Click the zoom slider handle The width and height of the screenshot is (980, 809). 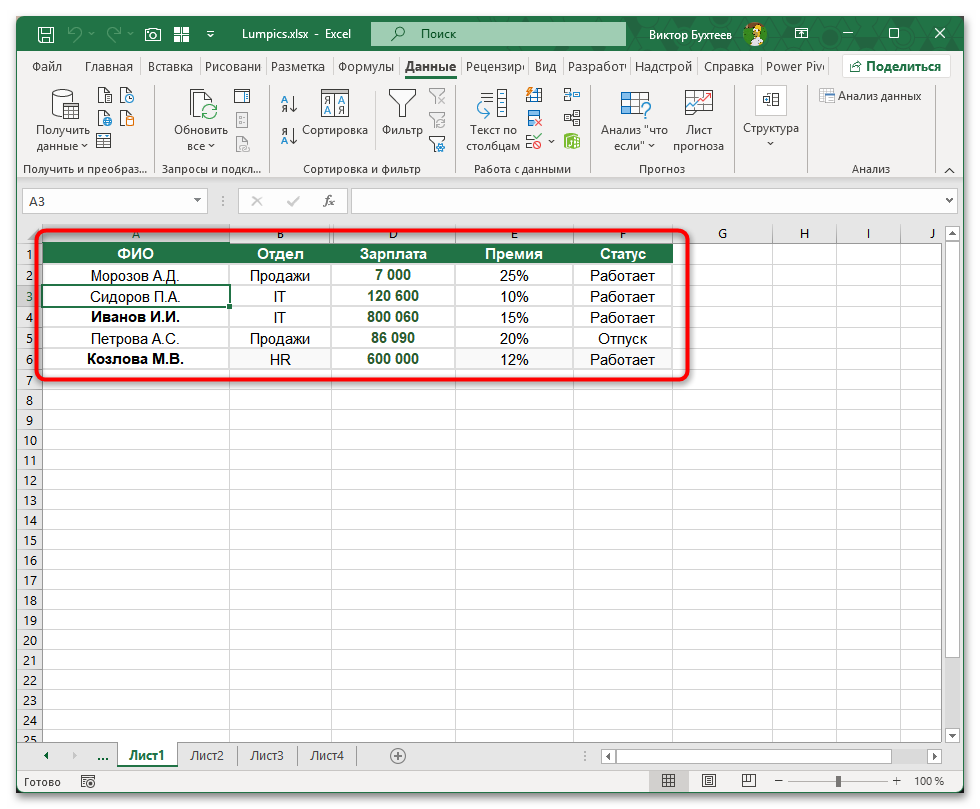pyautogui.click(x=838, y=781)
